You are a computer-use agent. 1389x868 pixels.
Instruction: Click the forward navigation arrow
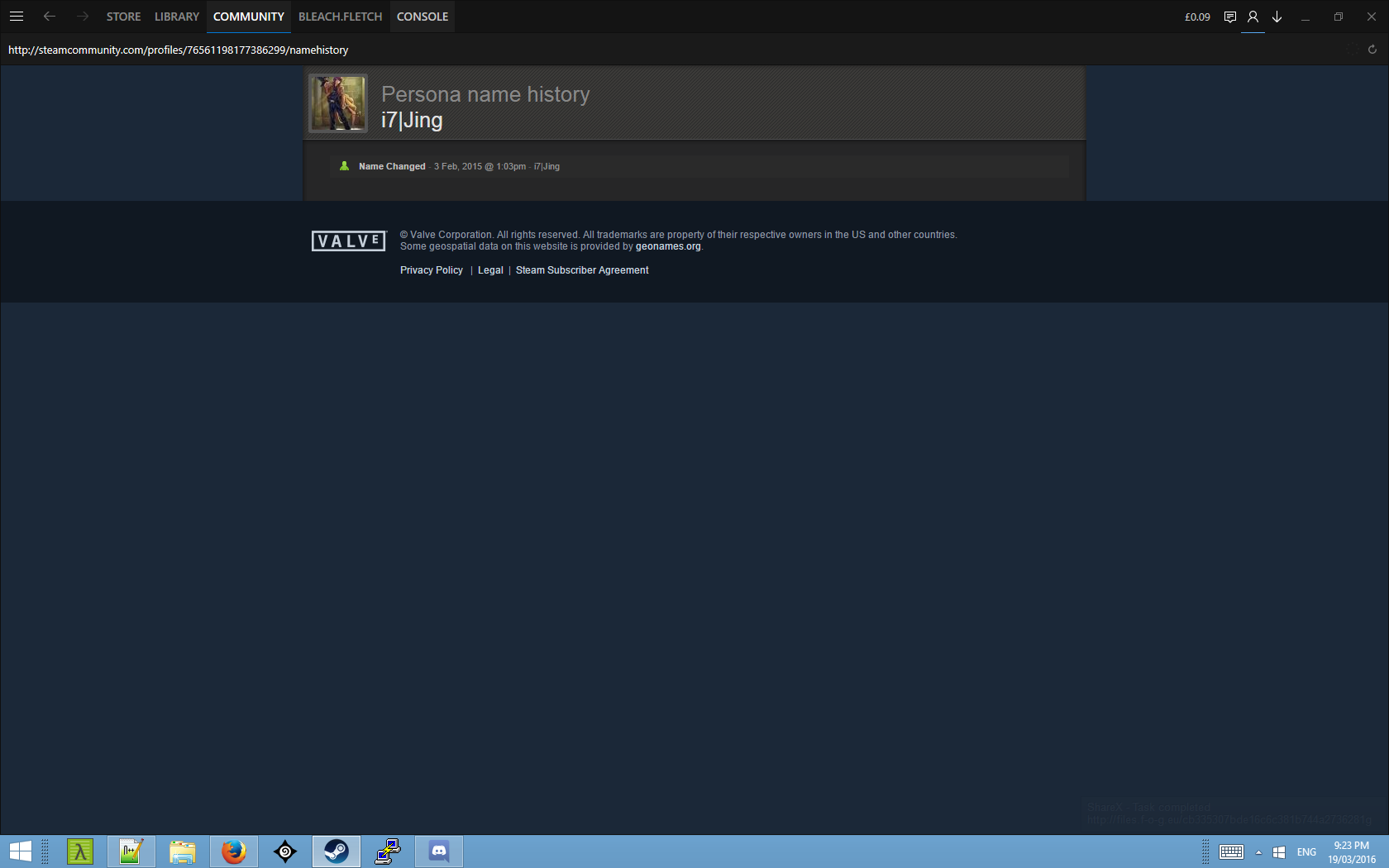(82, 17)
